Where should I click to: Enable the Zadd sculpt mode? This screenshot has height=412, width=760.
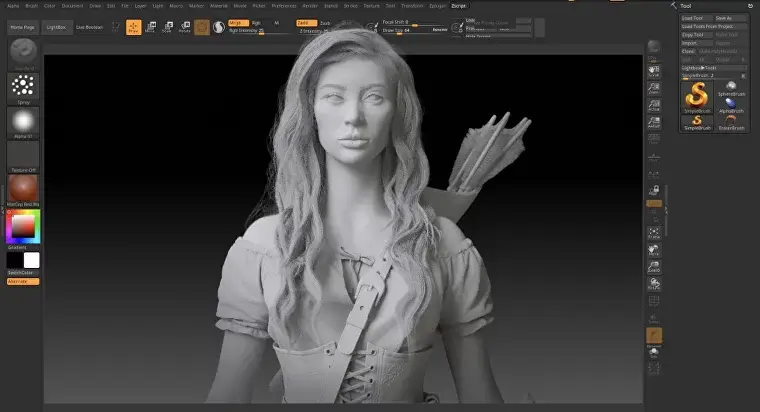click(x=307, y=22)
